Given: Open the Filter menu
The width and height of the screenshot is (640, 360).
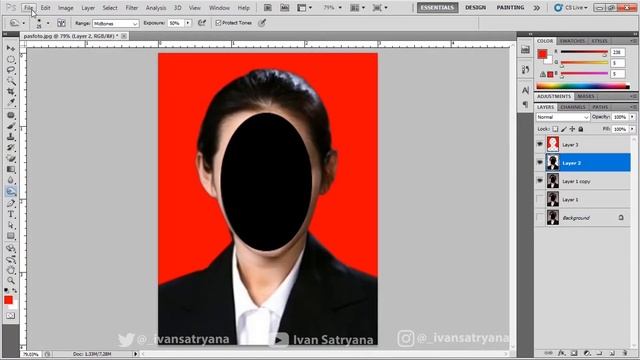Looking at the screenshot, I should (131, 8).
